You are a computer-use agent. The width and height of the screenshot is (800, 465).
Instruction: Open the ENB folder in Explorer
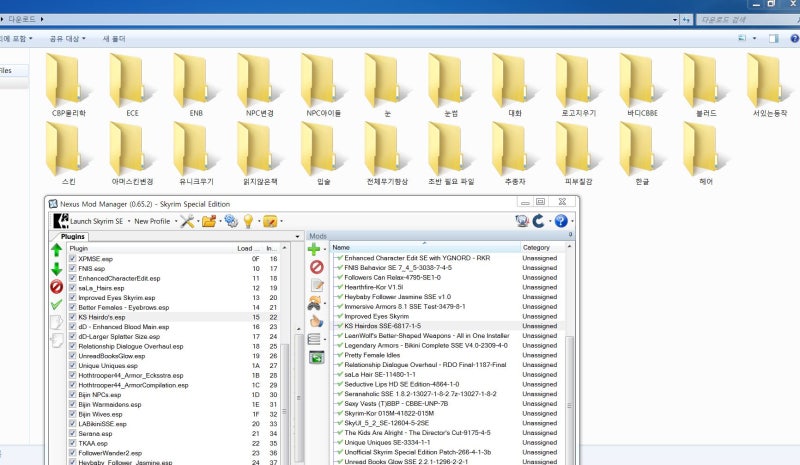(196, 86)
